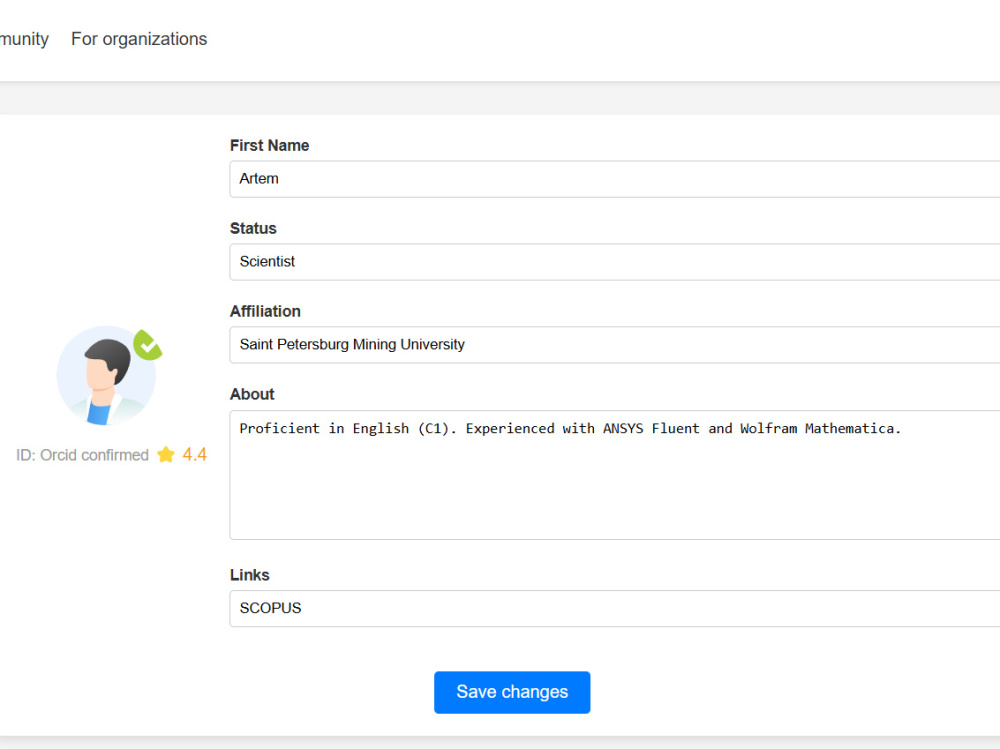
Task: Click the About label
Action: (252, 394)
